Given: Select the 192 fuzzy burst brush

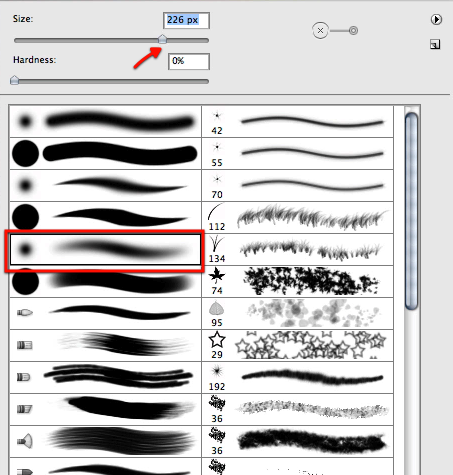Looking at the screenshot, I should click(298, 377).
